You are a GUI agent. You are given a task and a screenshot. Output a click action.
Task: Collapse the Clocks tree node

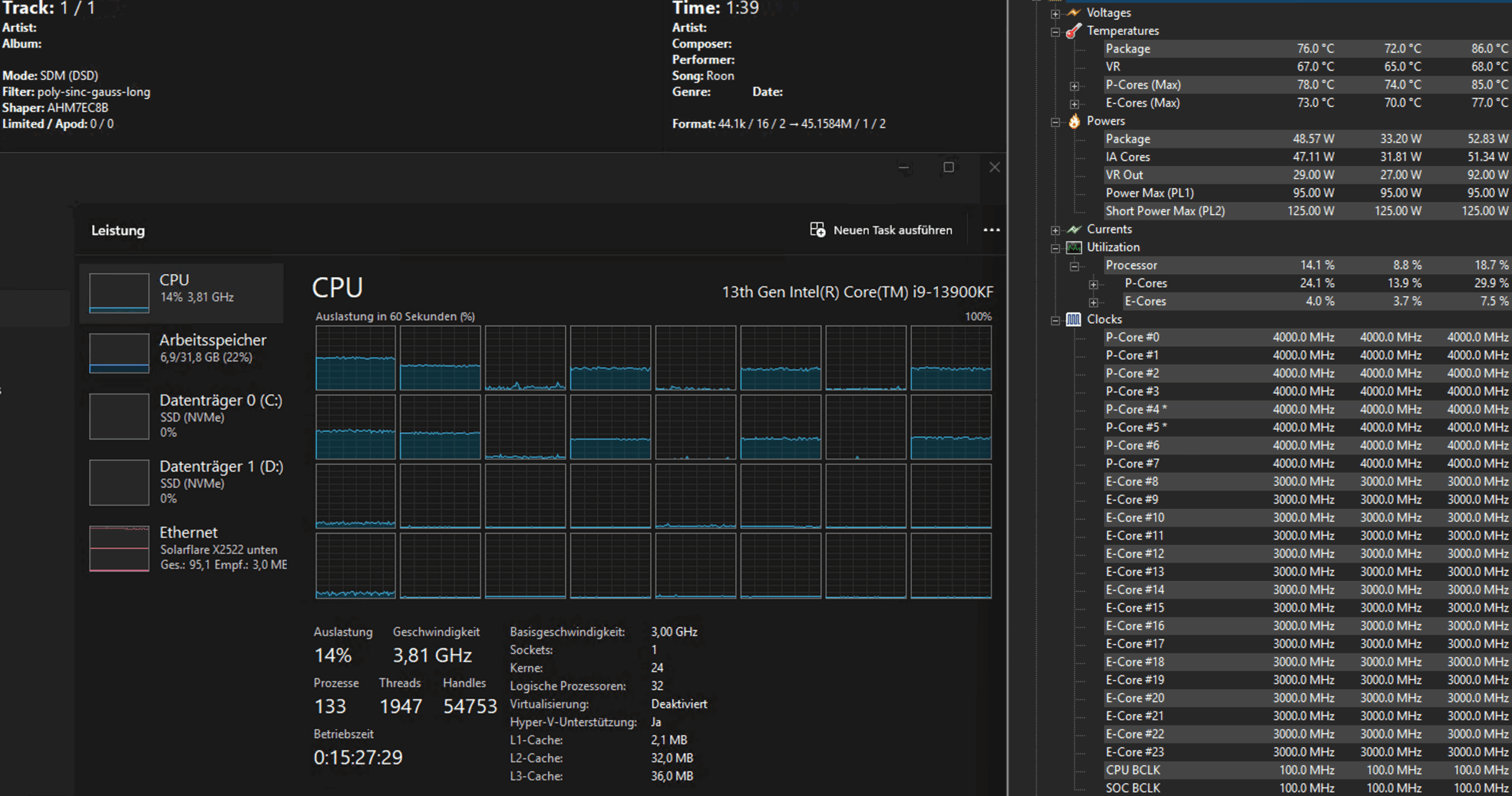pos(1055,320)
